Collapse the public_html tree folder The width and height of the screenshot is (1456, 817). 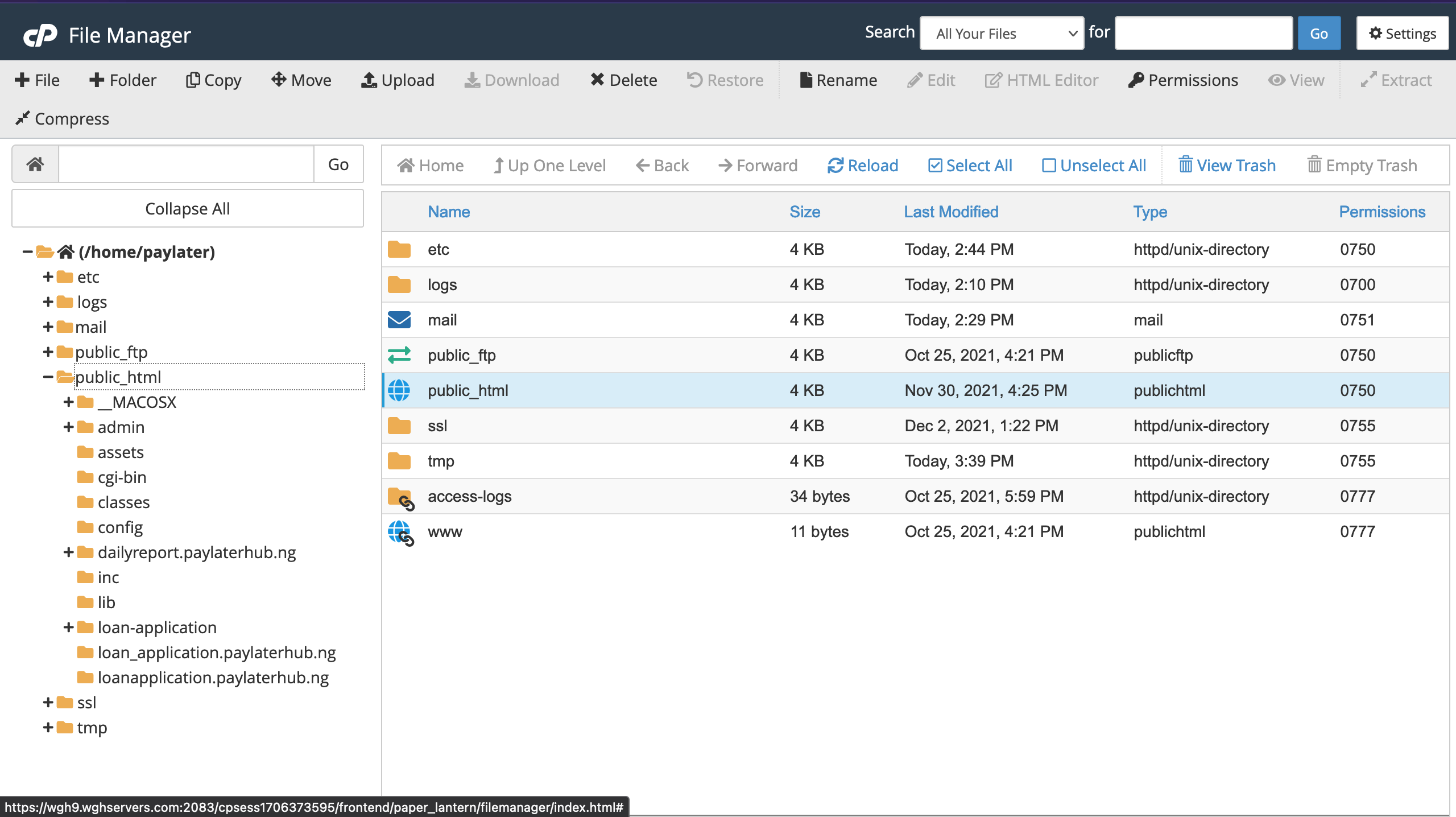point(48,377)
